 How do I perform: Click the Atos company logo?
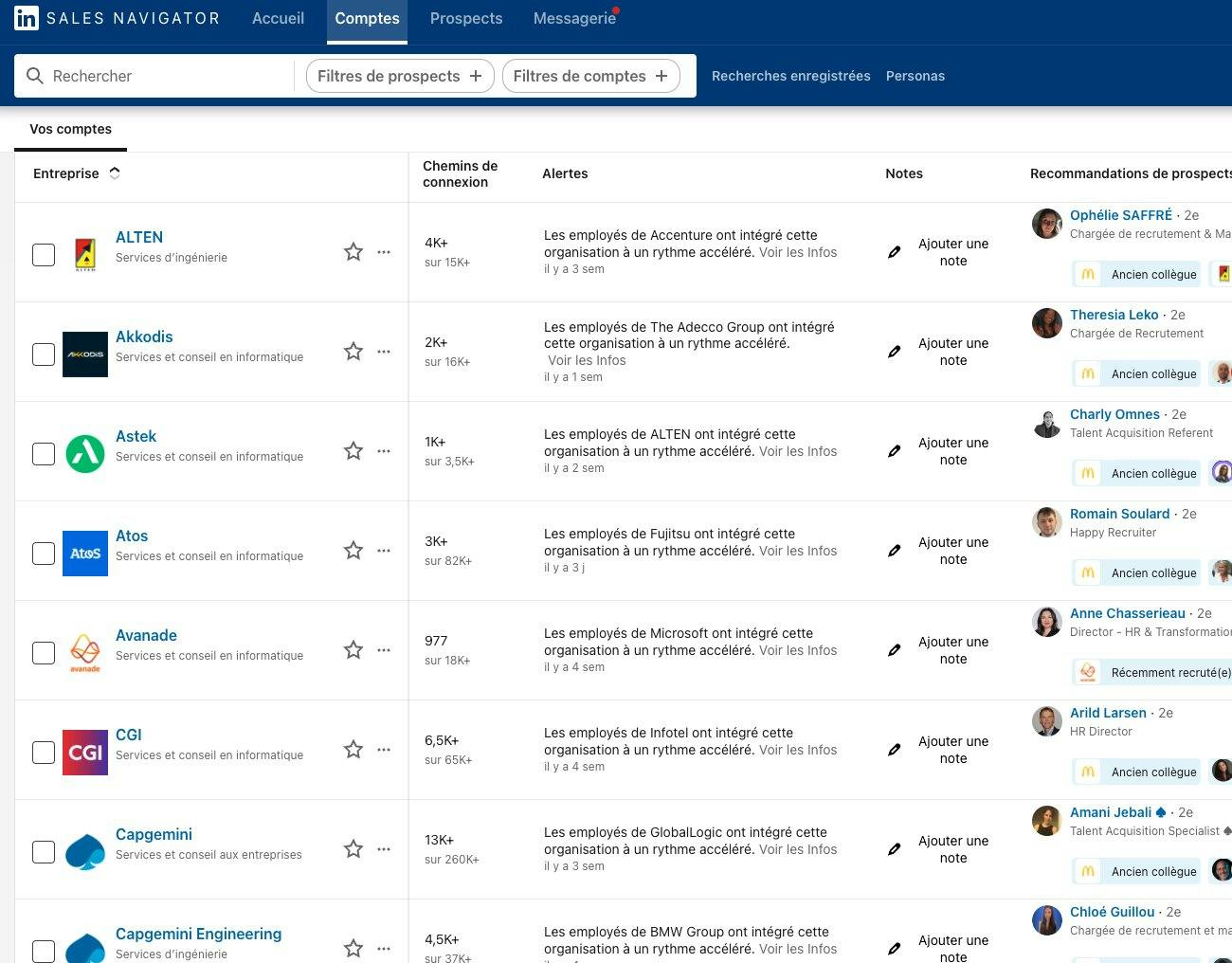[x=85, y=554]
